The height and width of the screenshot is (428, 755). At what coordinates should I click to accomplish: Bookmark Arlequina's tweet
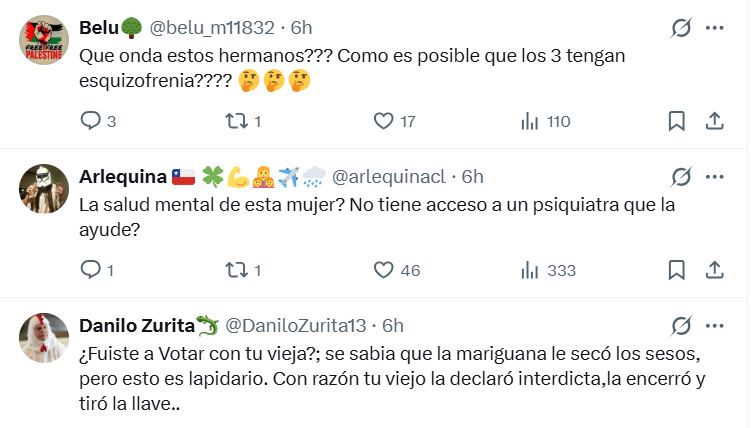pyautogui.click(x=677, y=270)
